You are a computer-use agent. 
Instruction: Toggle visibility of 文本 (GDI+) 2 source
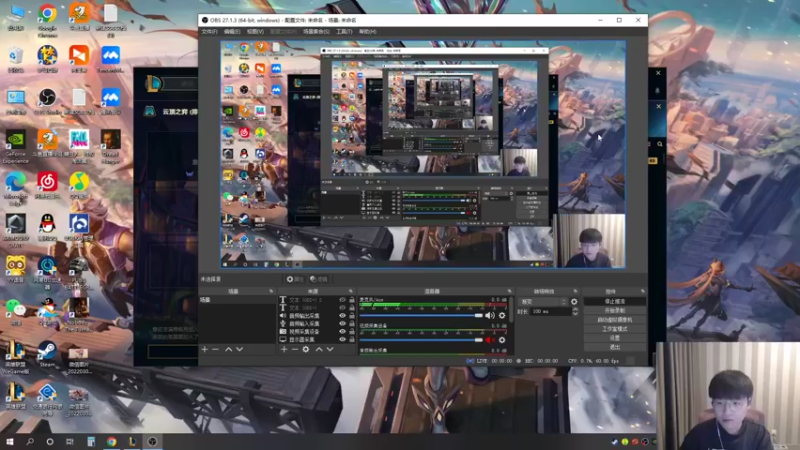coord(342,300)
